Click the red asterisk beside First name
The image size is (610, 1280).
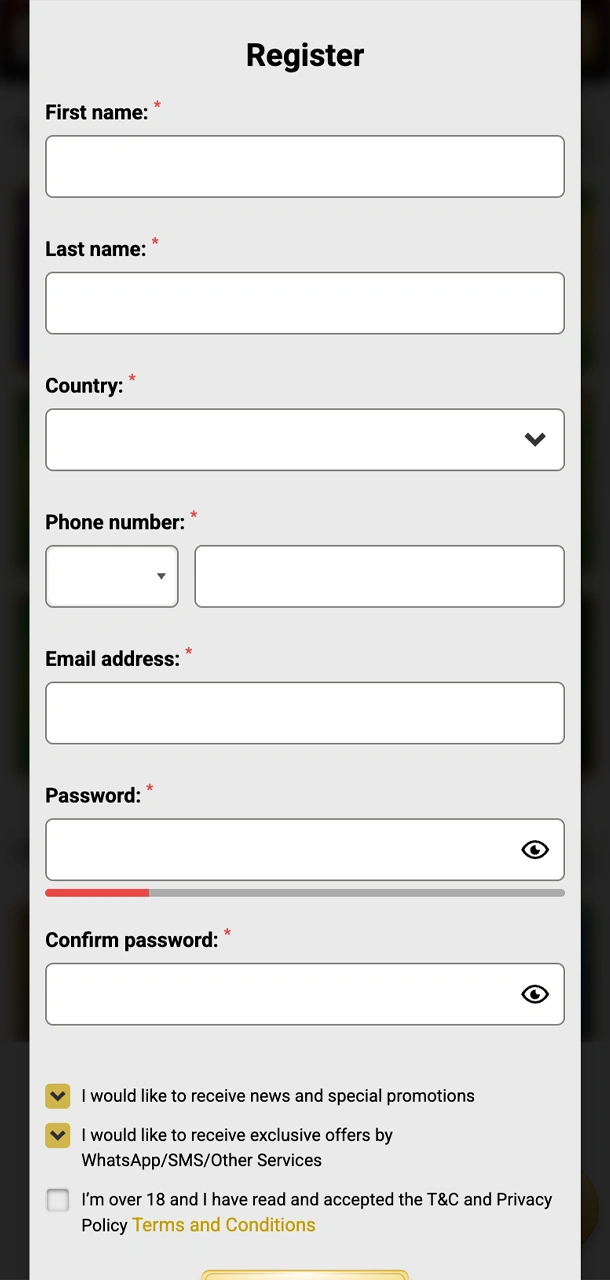click(156, 106)
